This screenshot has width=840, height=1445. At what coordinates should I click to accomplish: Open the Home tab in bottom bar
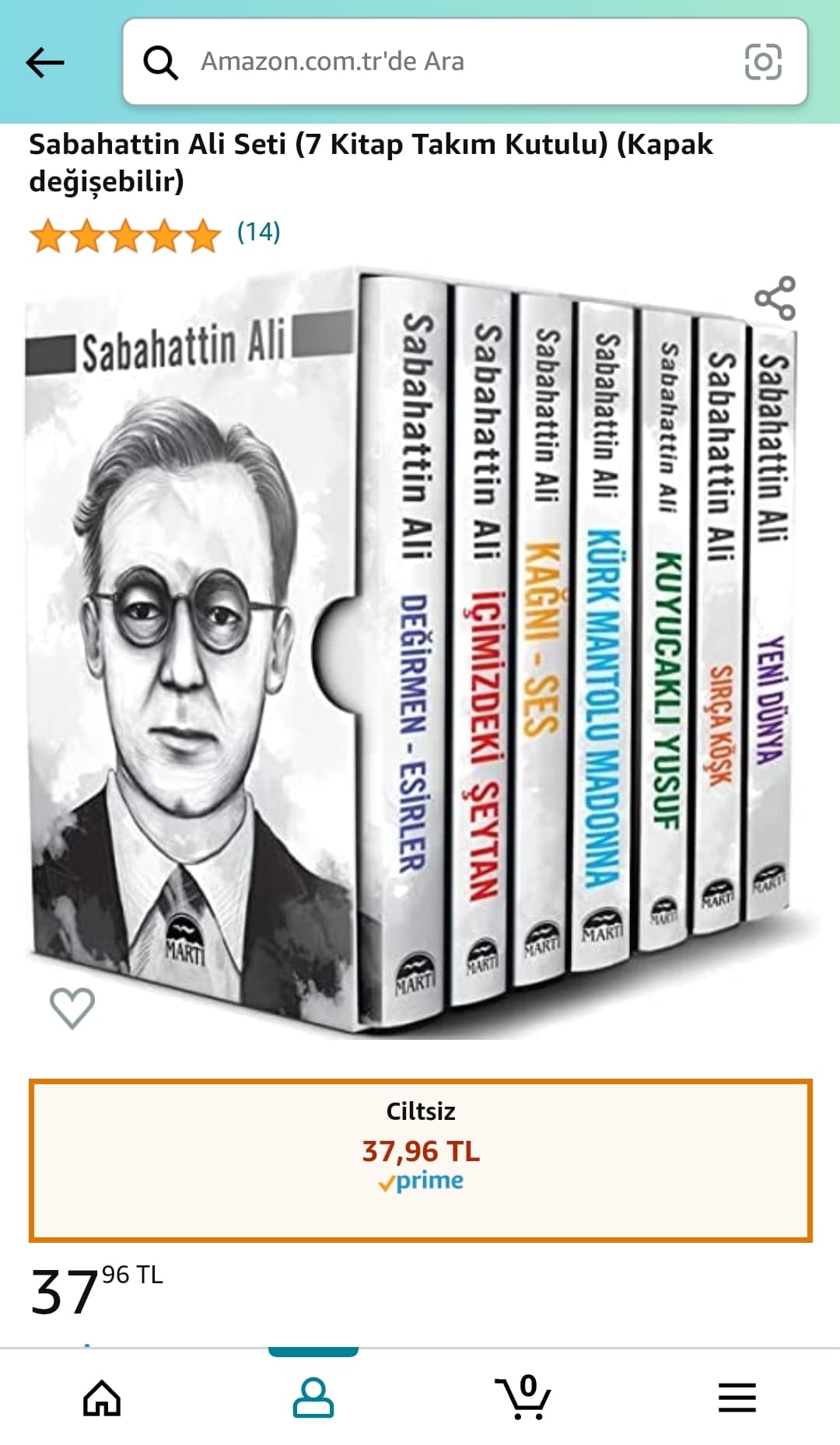tap(102, 1398)
